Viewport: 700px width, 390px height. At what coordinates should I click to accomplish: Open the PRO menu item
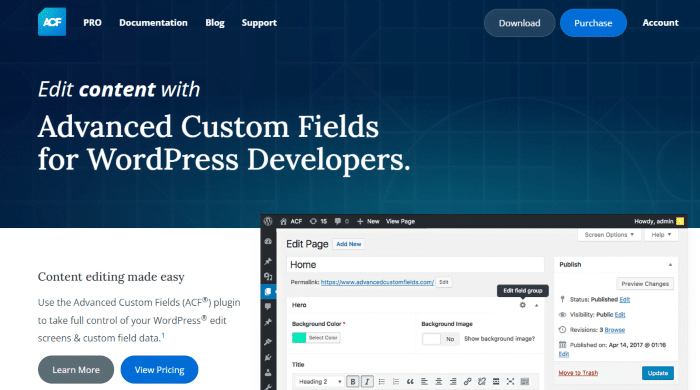click(x=92, y=23)
